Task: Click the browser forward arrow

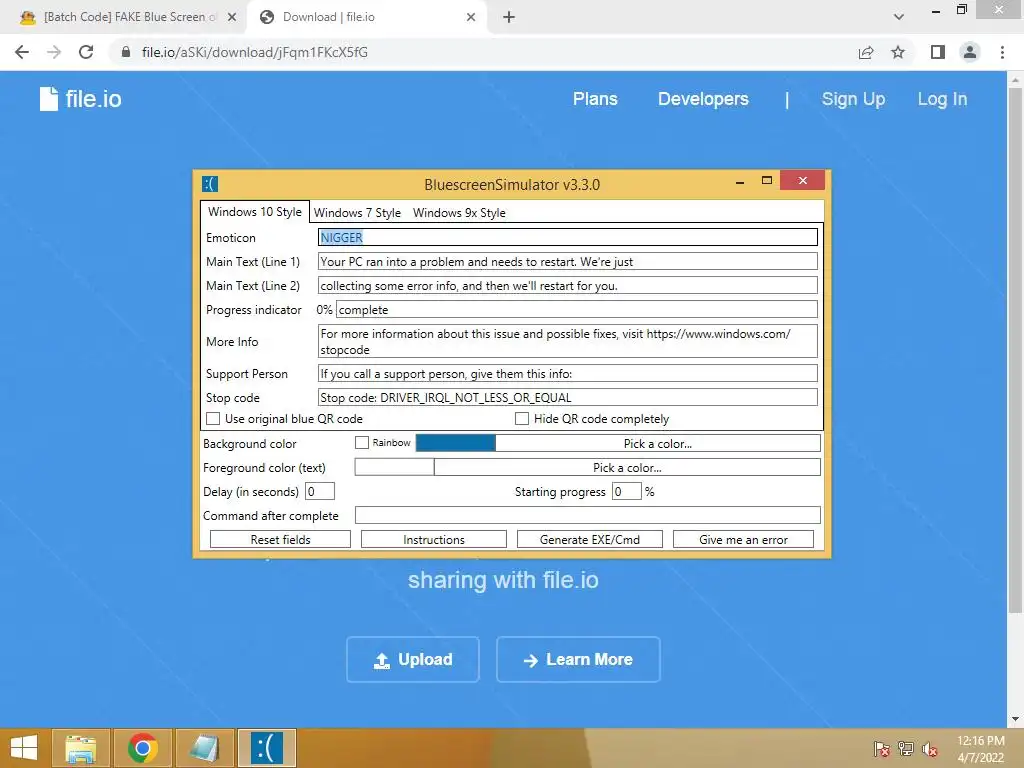Action: click(x=54, y=52)
